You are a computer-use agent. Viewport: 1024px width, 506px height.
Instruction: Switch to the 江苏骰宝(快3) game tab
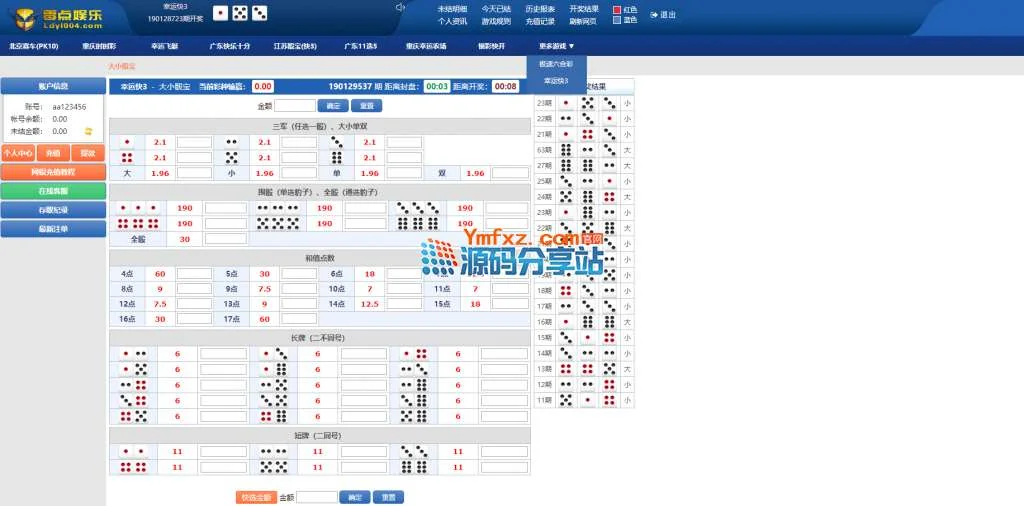click(295, 46)
